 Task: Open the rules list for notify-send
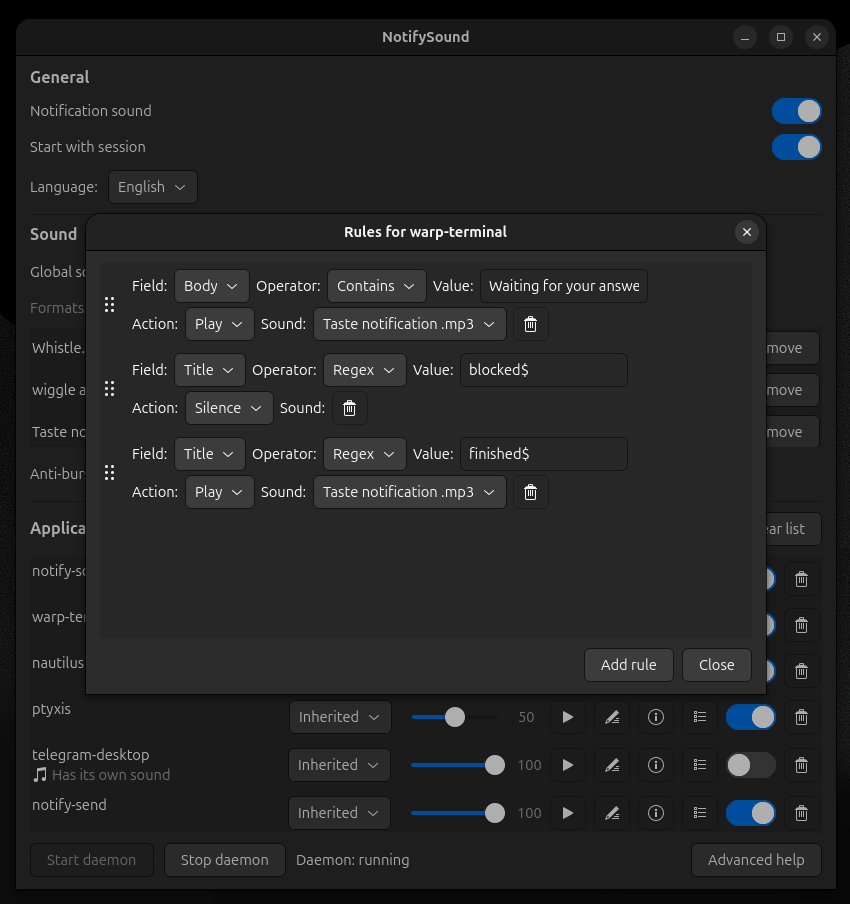[699, 813]
